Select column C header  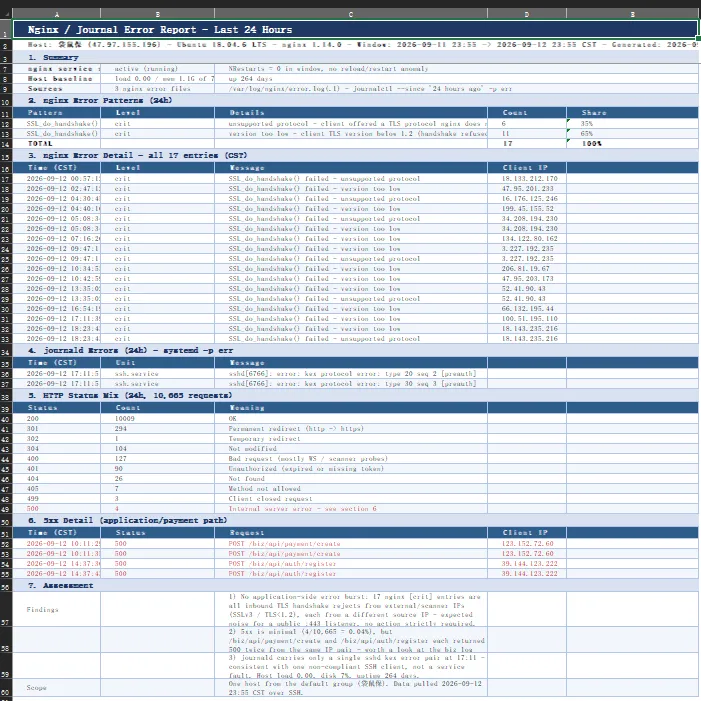pos(351,14)
